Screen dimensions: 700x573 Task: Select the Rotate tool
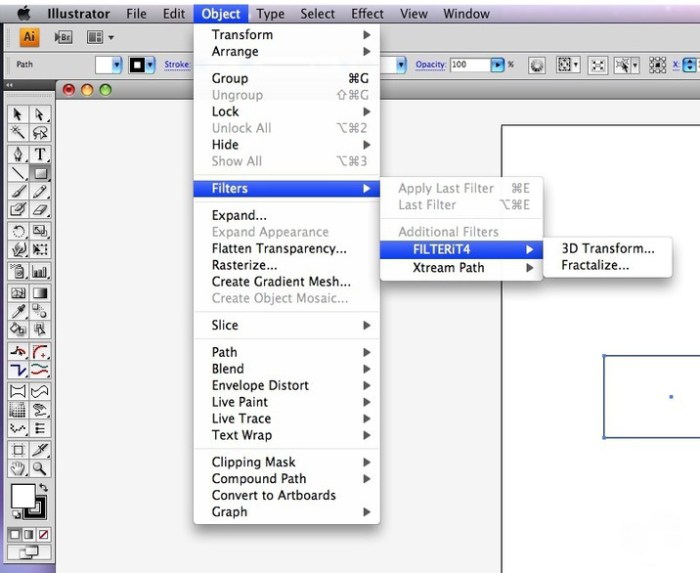[18, 231]
